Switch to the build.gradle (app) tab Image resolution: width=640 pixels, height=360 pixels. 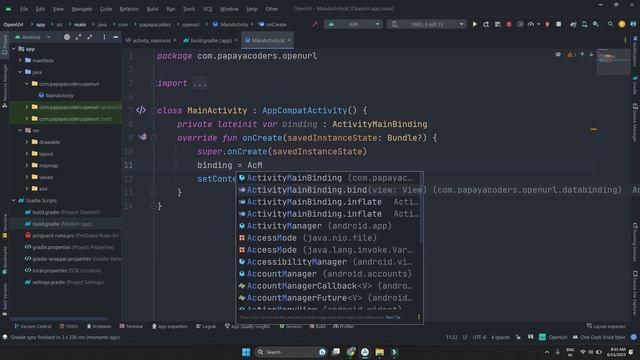point(211,40)
